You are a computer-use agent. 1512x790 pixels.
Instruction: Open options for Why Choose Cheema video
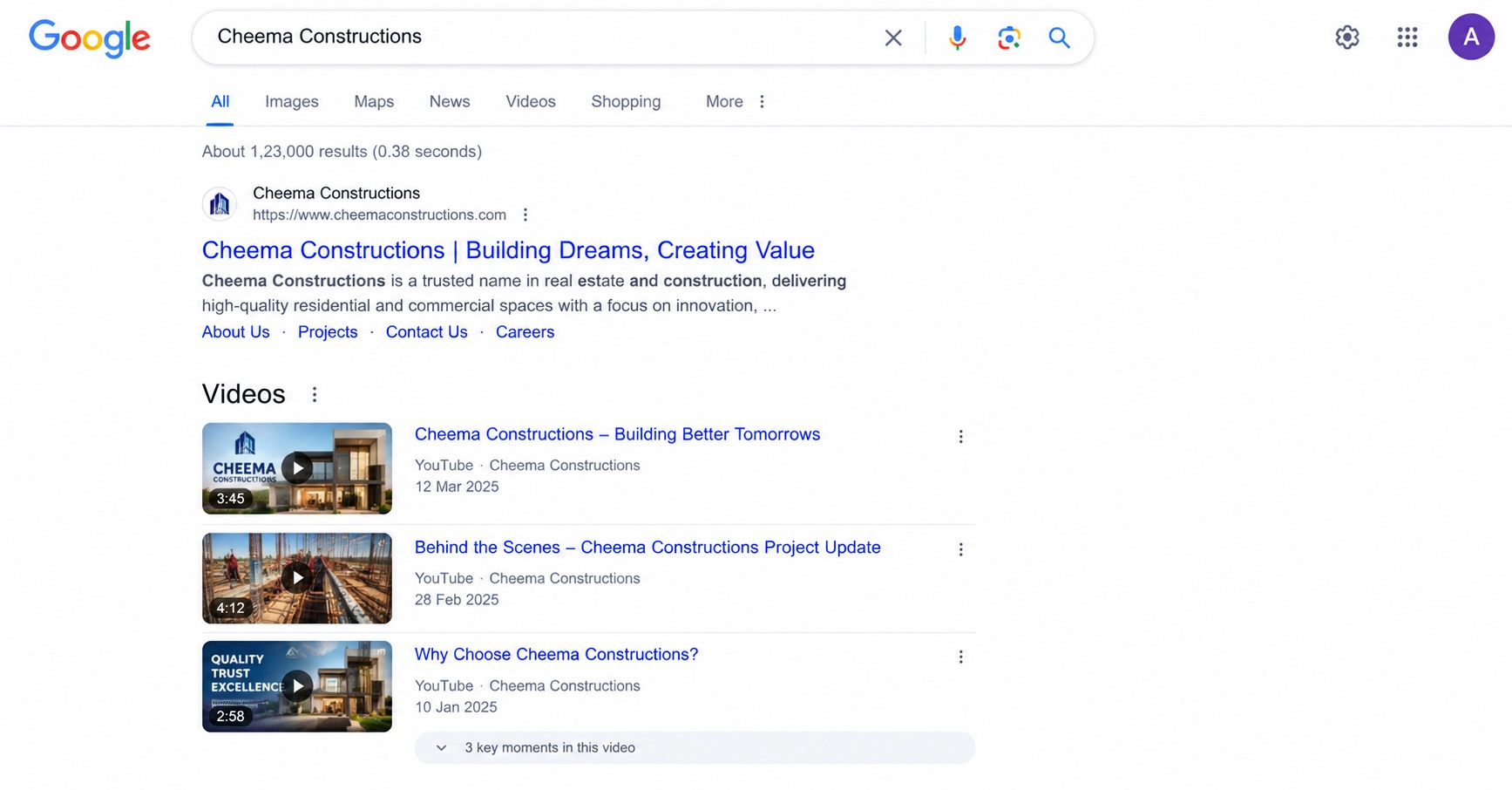pyautogui.click(x=960, y=657)
